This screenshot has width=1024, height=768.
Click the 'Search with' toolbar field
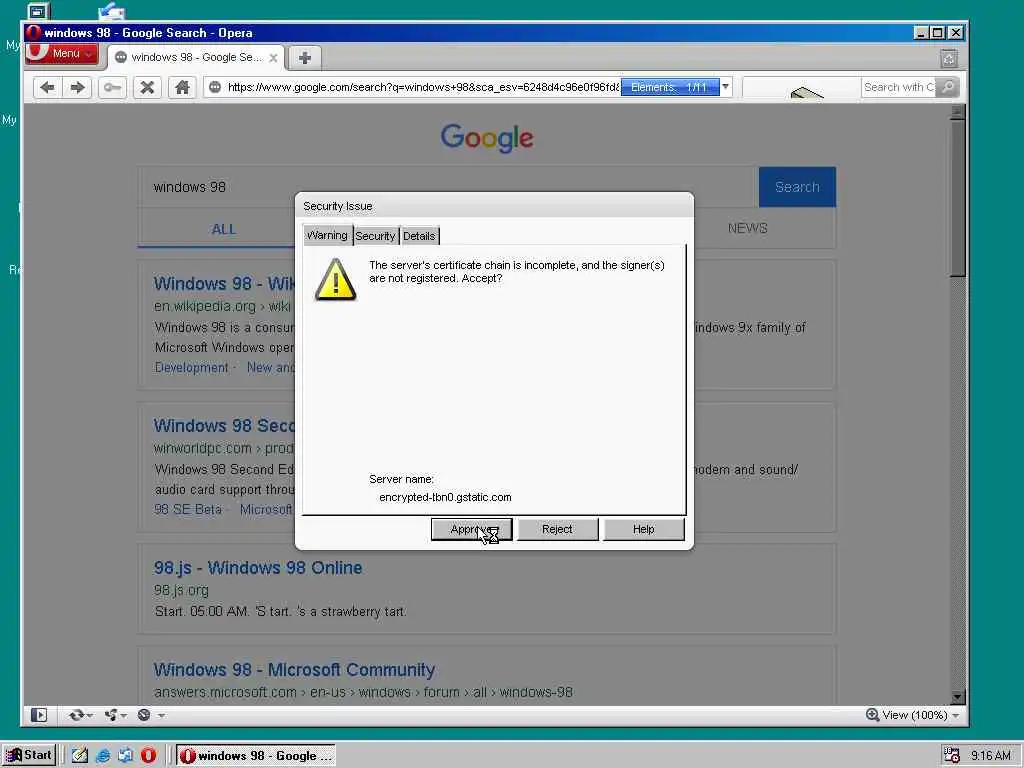coord(898,87)
